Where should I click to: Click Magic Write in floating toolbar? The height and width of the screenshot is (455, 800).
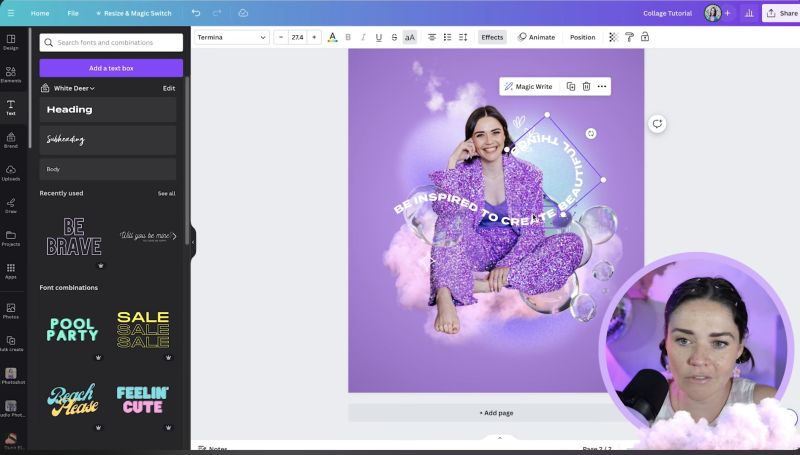pyautogui.click(x=529, y=87)
